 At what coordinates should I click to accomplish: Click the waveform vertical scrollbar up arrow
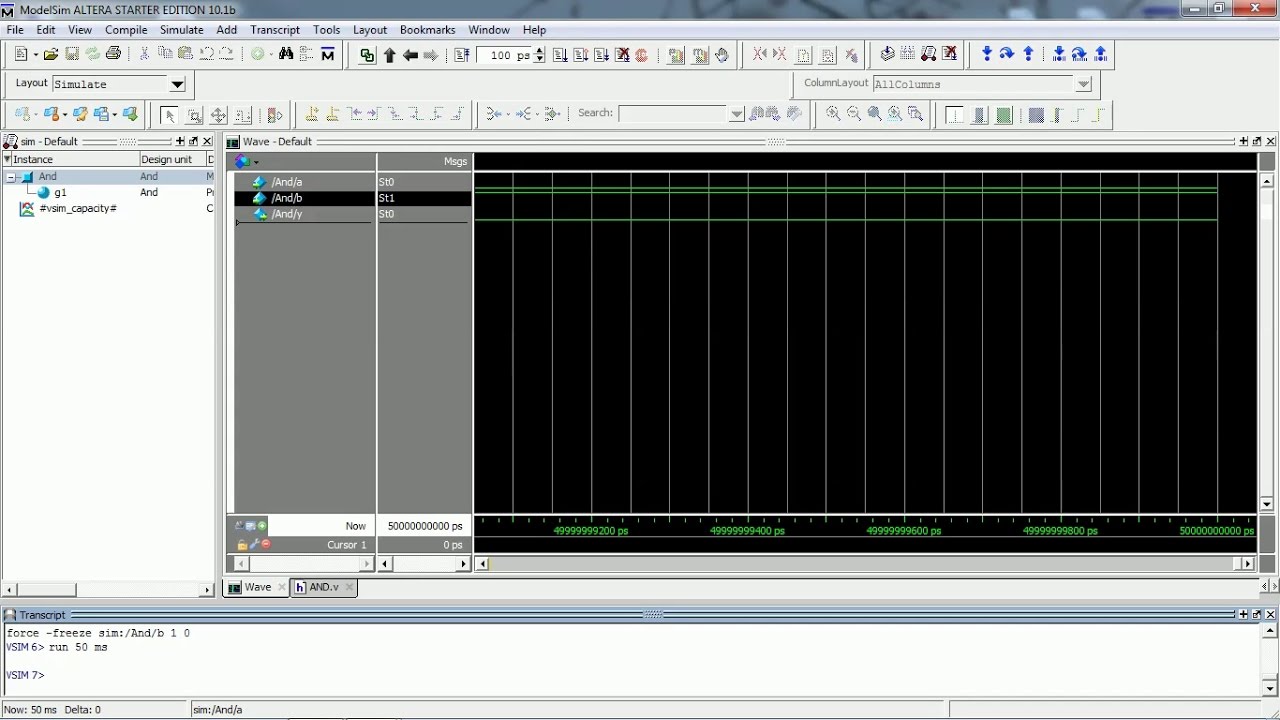pos(1268,182)
